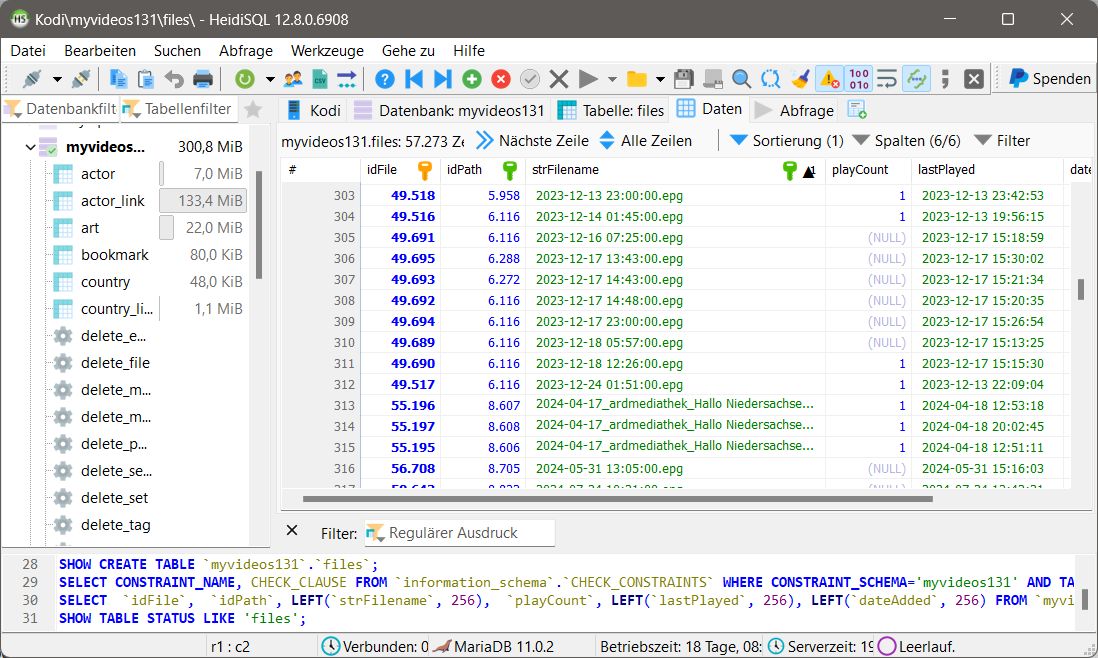Click the Tabellenfilter input field
This screenshot has width=1098, height=658.
[179, 109]
